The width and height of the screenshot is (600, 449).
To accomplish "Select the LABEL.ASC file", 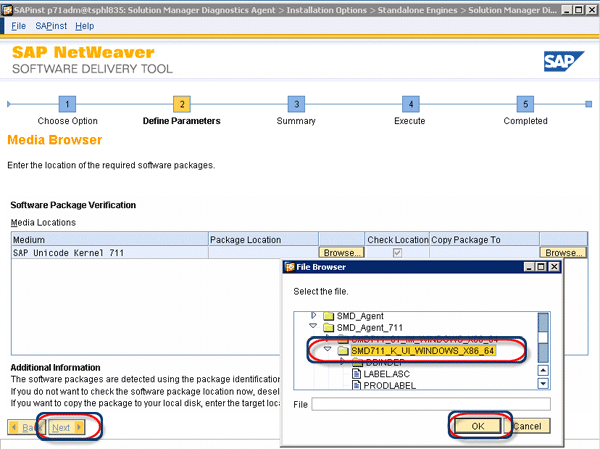I will [386, 374].
